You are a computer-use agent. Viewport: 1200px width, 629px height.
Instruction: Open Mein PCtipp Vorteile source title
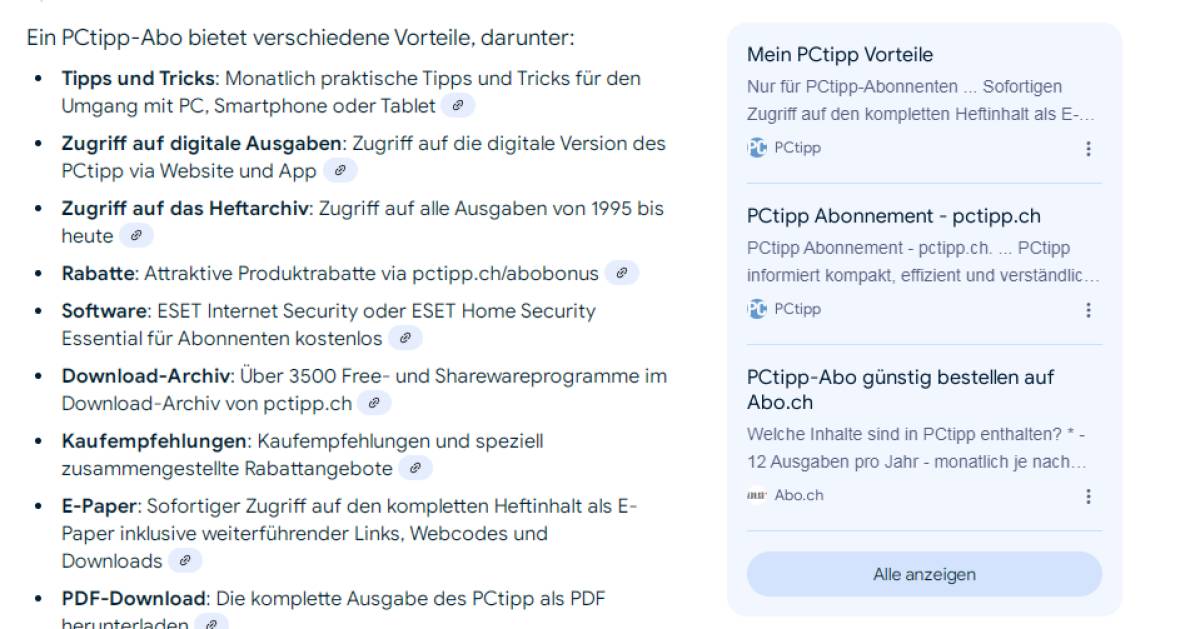[x=840, y=55]
